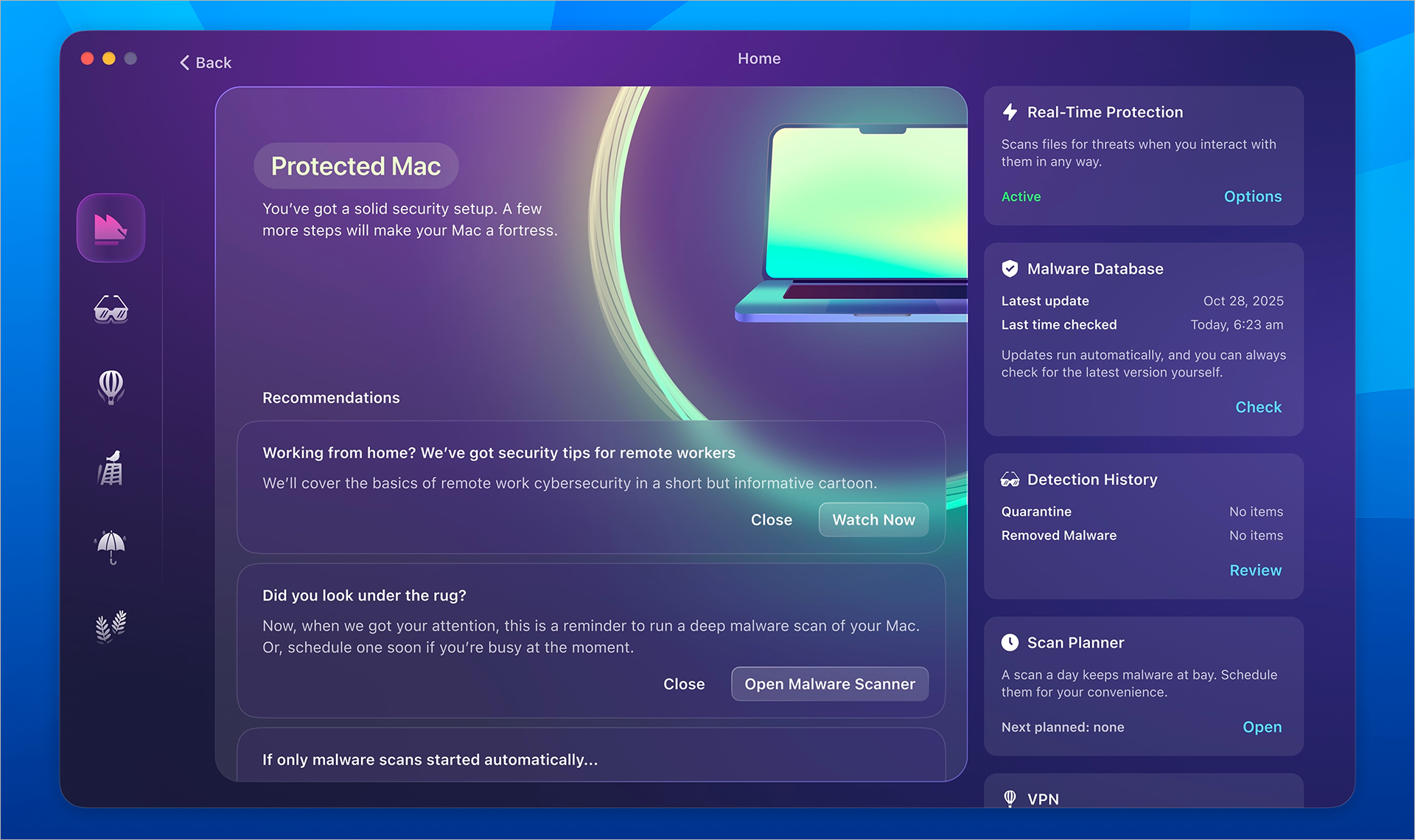
Task: Click the shield icon beside Malware Database
Action: pyautogui.click(x=1010, y=268)
